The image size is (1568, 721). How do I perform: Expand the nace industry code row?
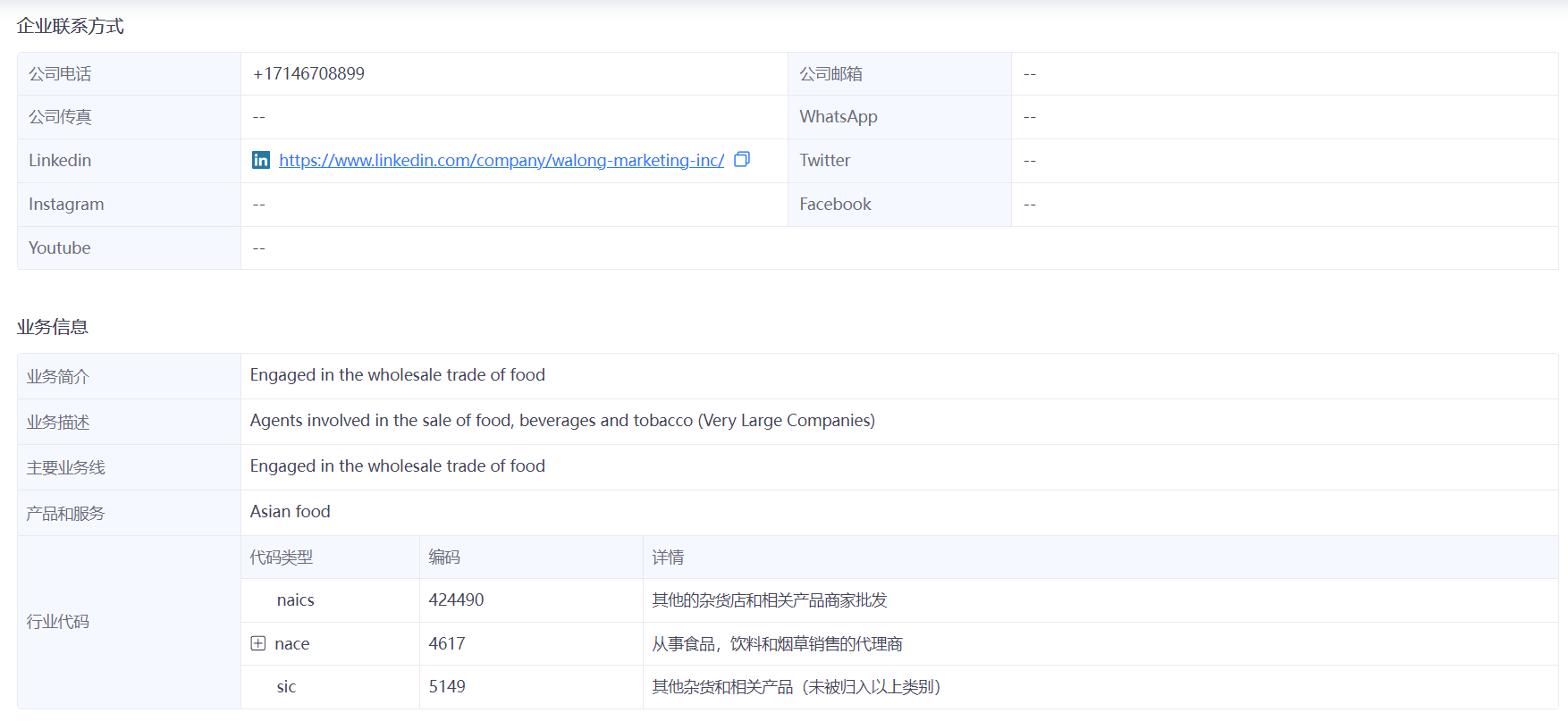(x=258, y=643)
